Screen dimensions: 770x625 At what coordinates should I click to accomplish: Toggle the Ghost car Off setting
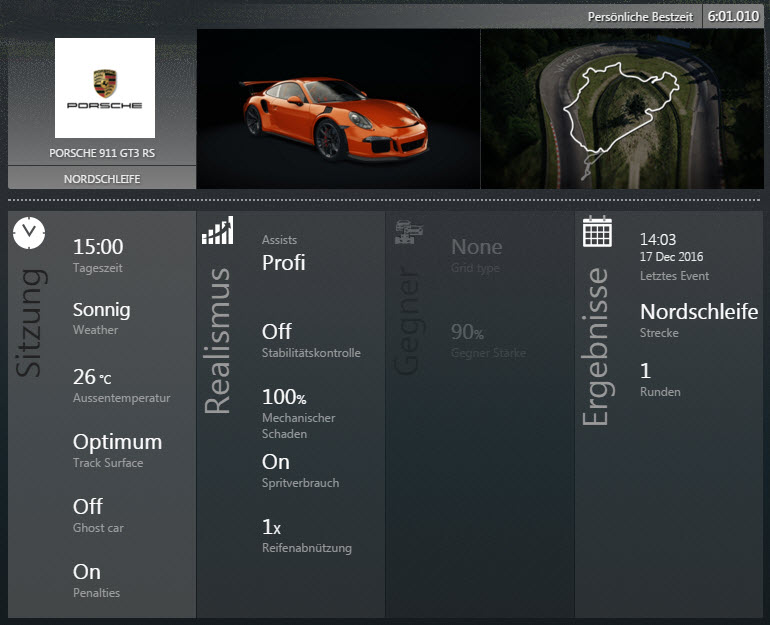coord(88,507)
